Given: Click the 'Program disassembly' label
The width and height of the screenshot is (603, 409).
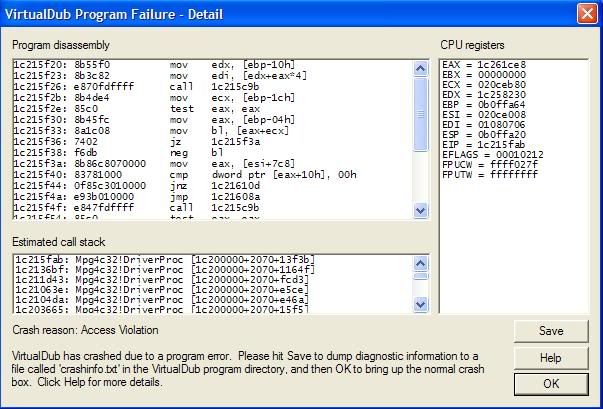Looking at the screenshot, I should 61,45.
